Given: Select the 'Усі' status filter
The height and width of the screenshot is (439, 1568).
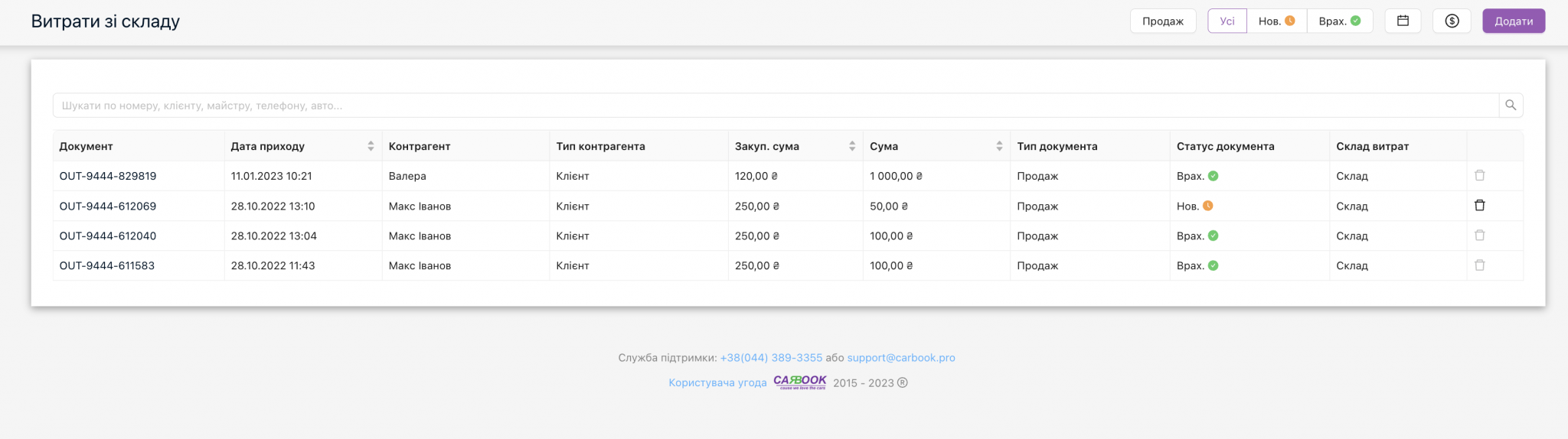Looking at the screenshot, I should click(x=1227, y=21).
